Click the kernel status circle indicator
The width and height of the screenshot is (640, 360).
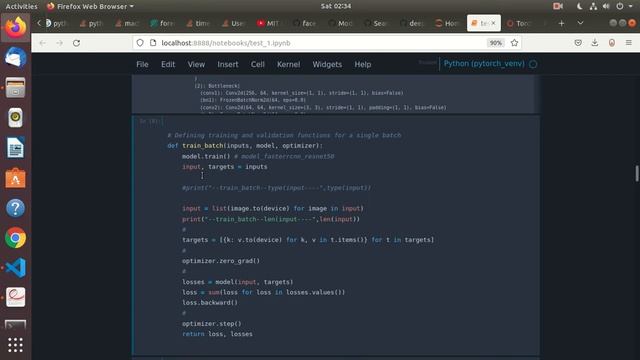tap(533, 64)
